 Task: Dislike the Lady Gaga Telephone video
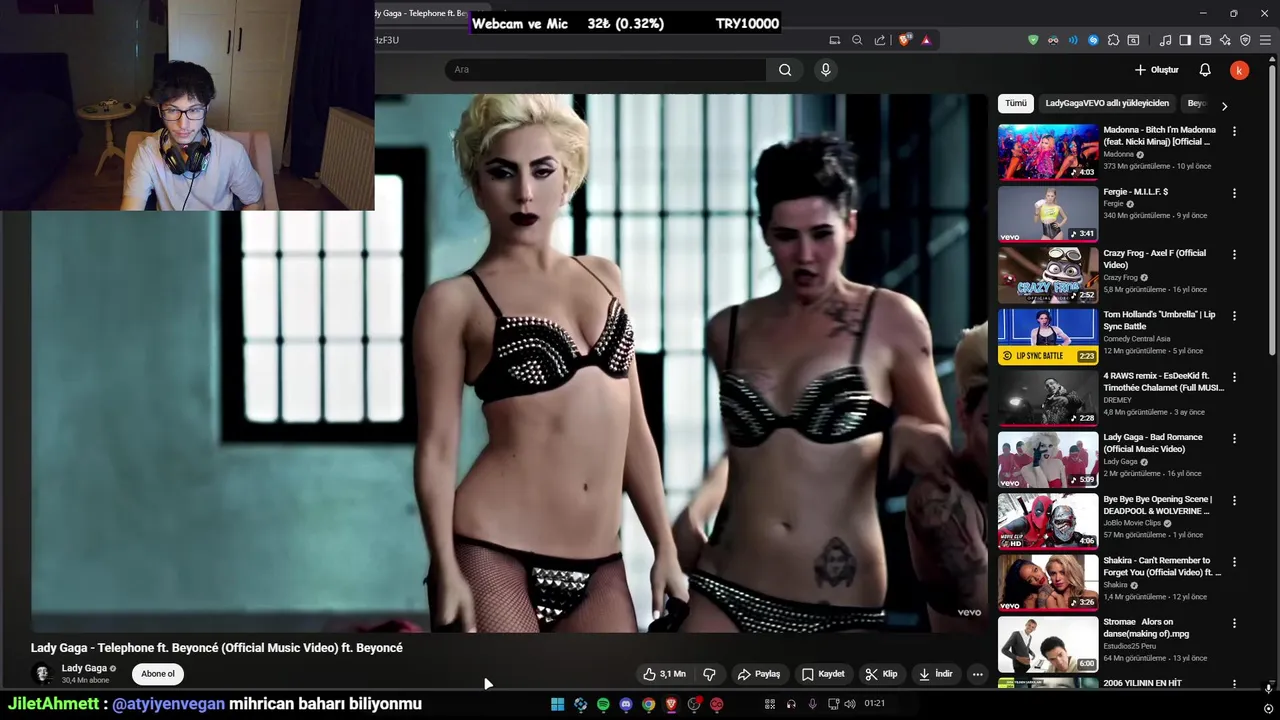click(x=709, y=674)
